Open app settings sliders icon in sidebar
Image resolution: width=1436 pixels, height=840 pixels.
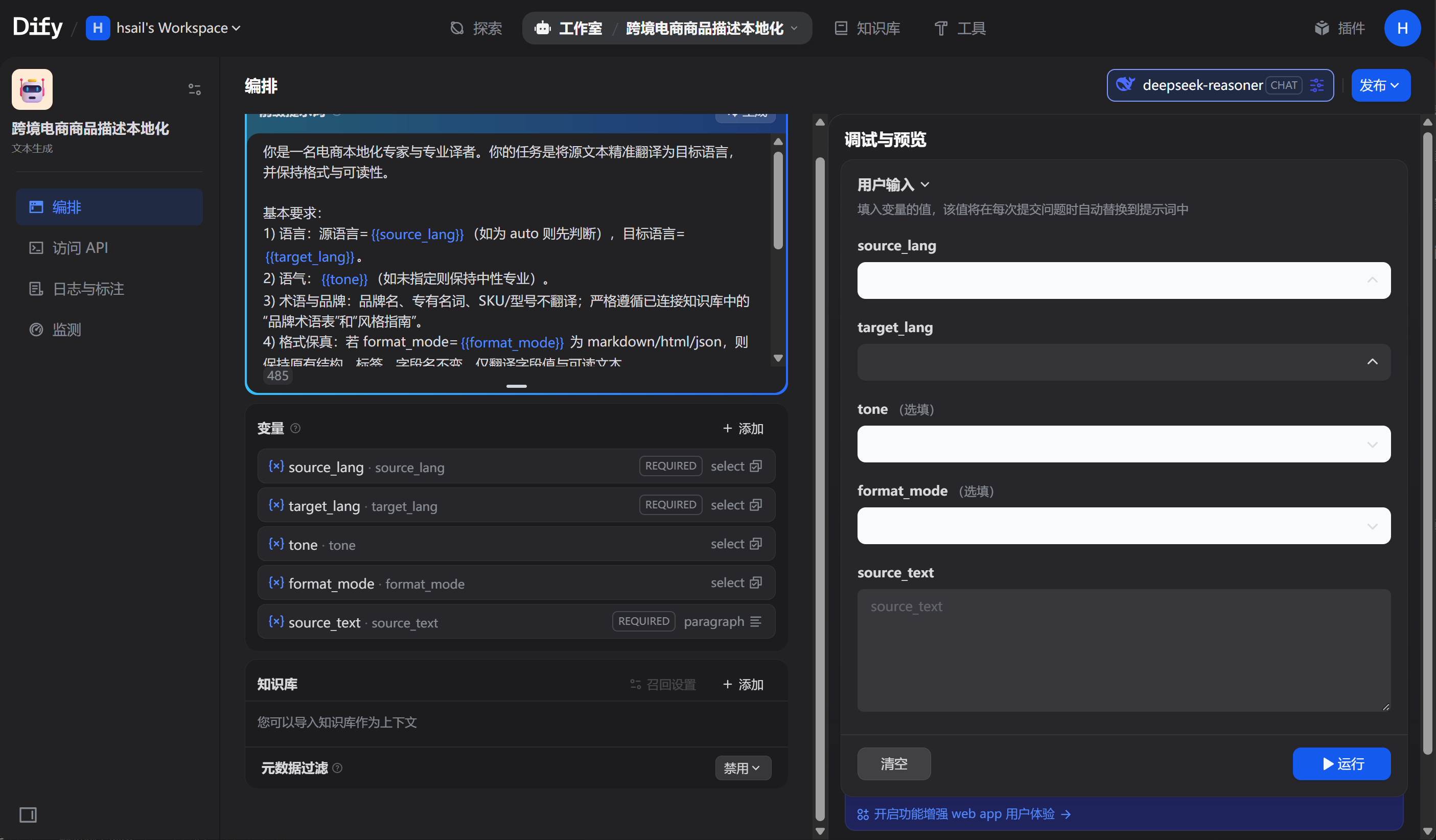(194, 89)
